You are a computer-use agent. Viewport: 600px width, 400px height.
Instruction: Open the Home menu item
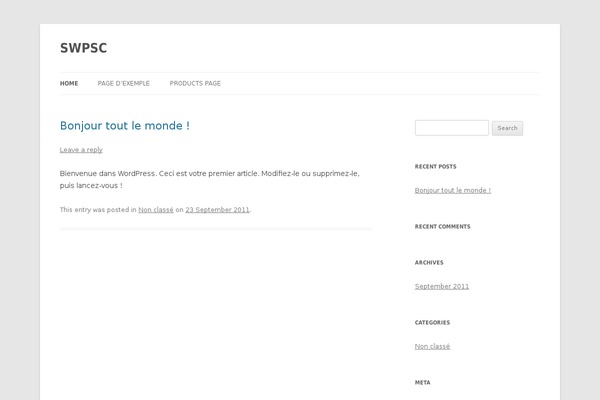[69, 83]
